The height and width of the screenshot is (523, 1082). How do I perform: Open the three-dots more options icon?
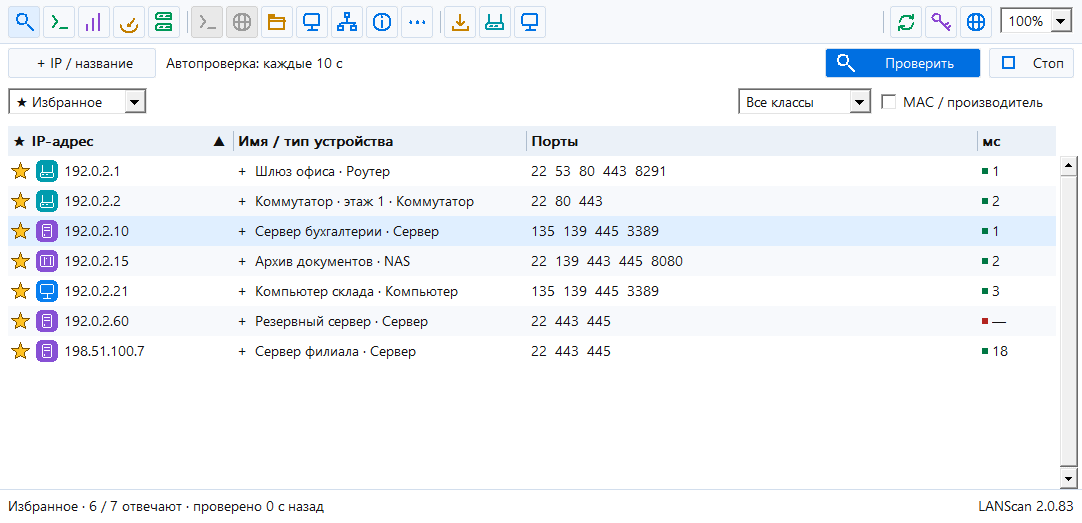tap(417, 22)
